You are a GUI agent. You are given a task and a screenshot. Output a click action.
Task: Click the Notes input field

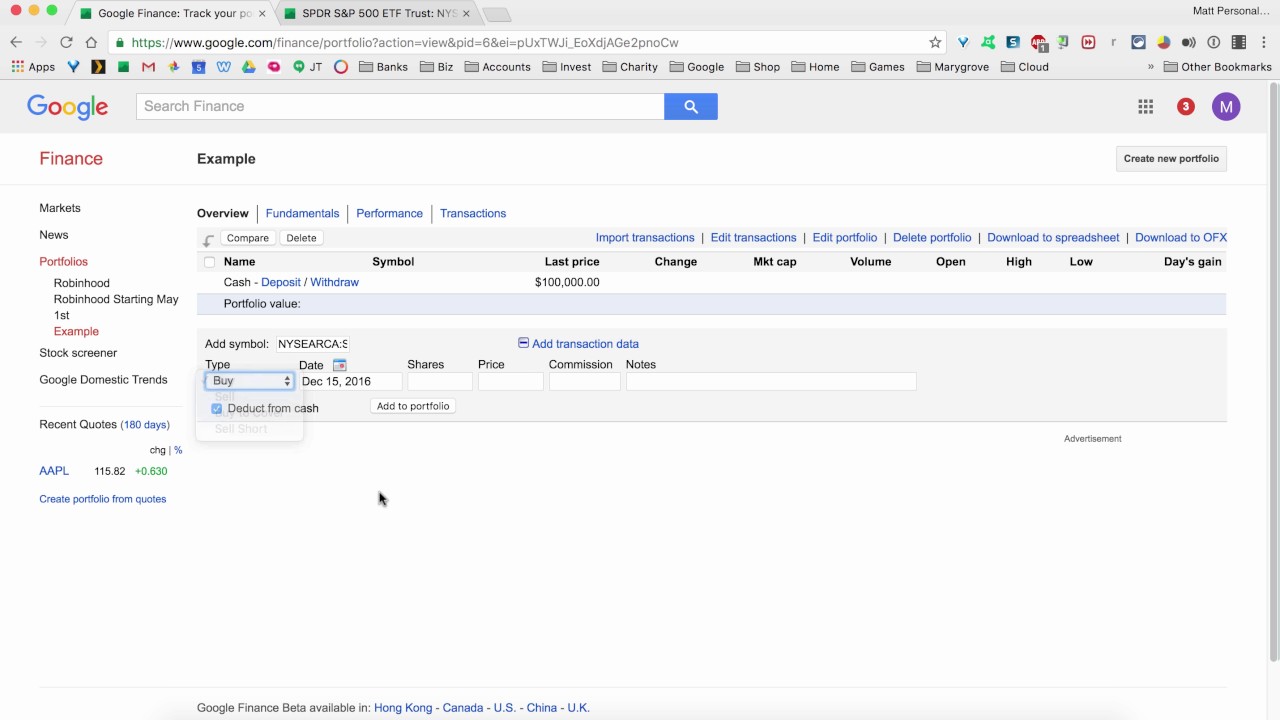pos(771,381)
